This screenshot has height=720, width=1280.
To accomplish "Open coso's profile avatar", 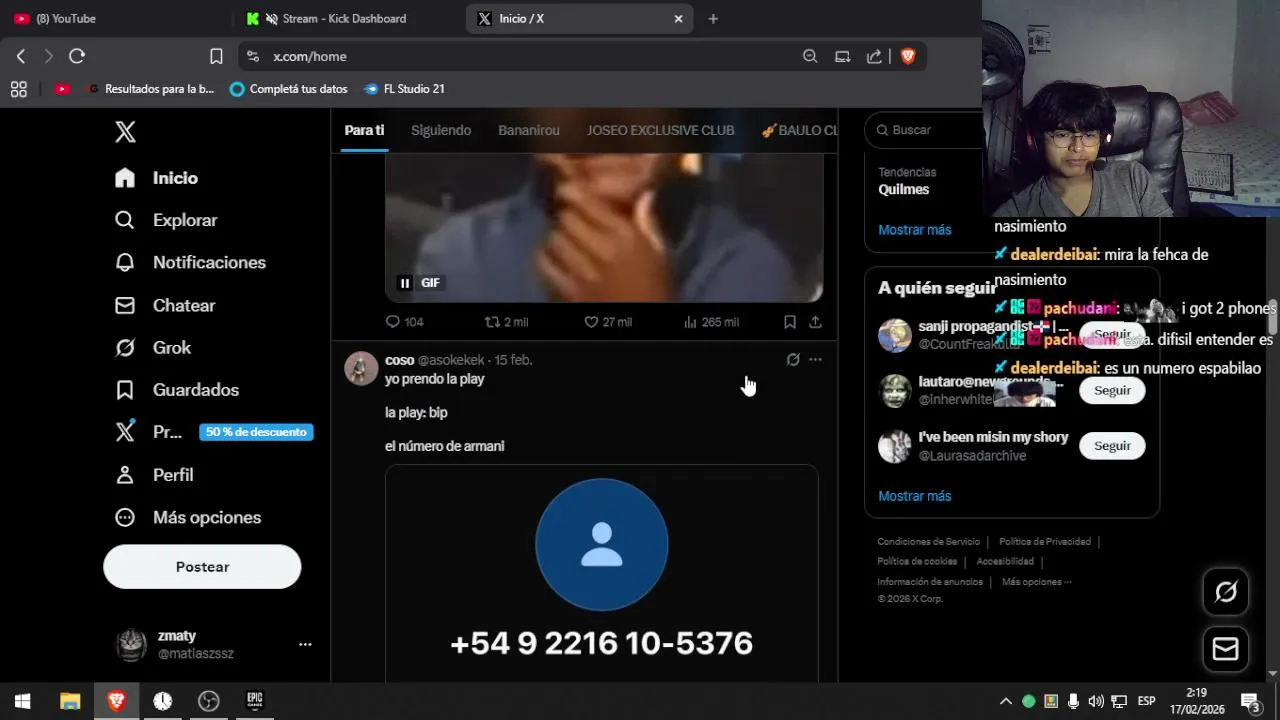I will click(x=361, y=368).
